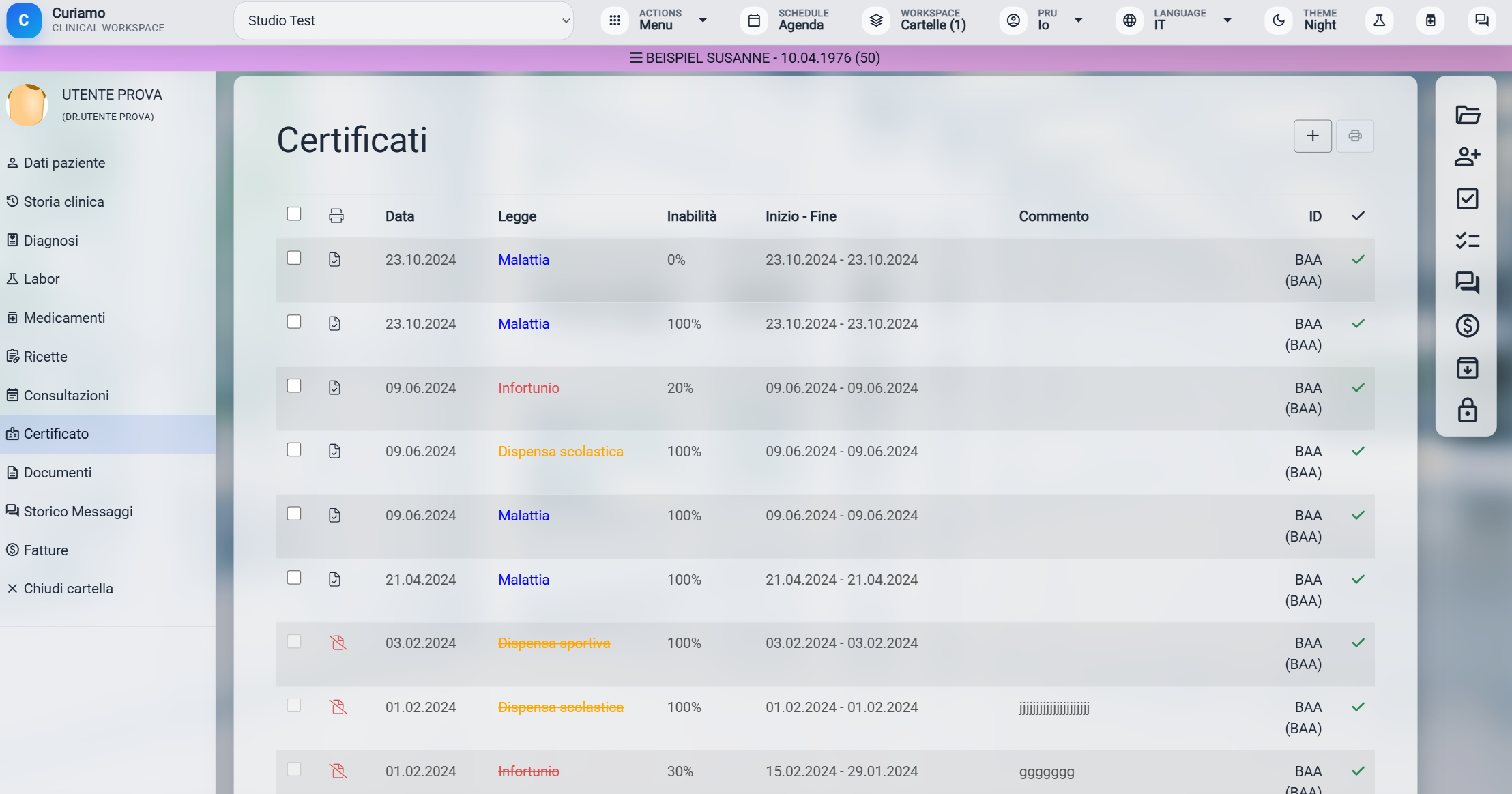Click the Data column header
Image resolution: width=1512 pixels, height=794 pixels.
(x=400, y=216)
